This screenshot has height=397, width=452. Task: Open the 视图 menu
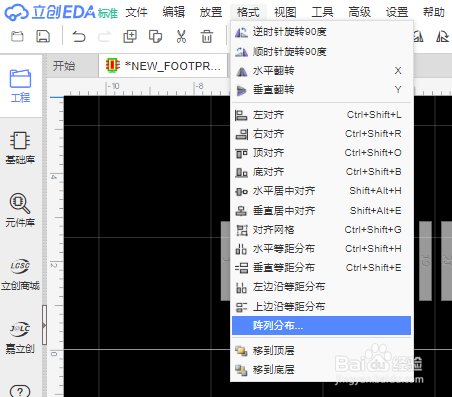[x=285, y=13]
